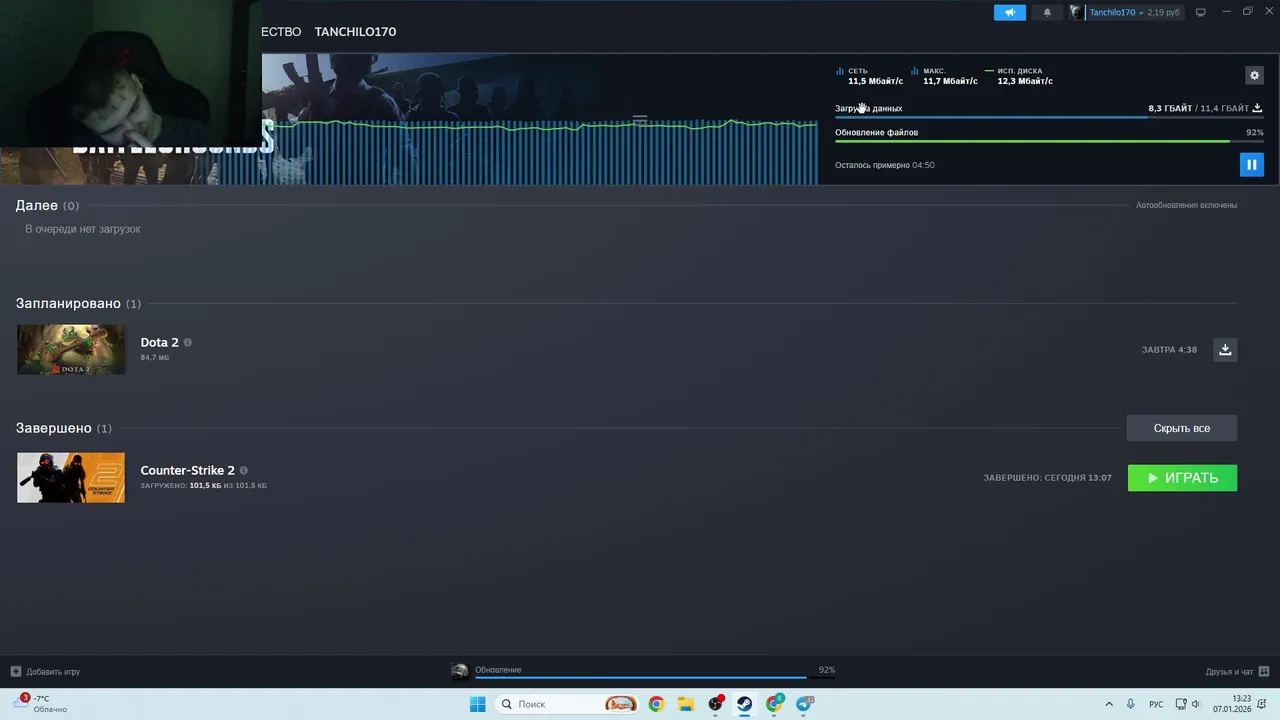
Task: Click ИГРАТЬ to launch Counter-Strike 2
Action: (x=1182, y=478)
